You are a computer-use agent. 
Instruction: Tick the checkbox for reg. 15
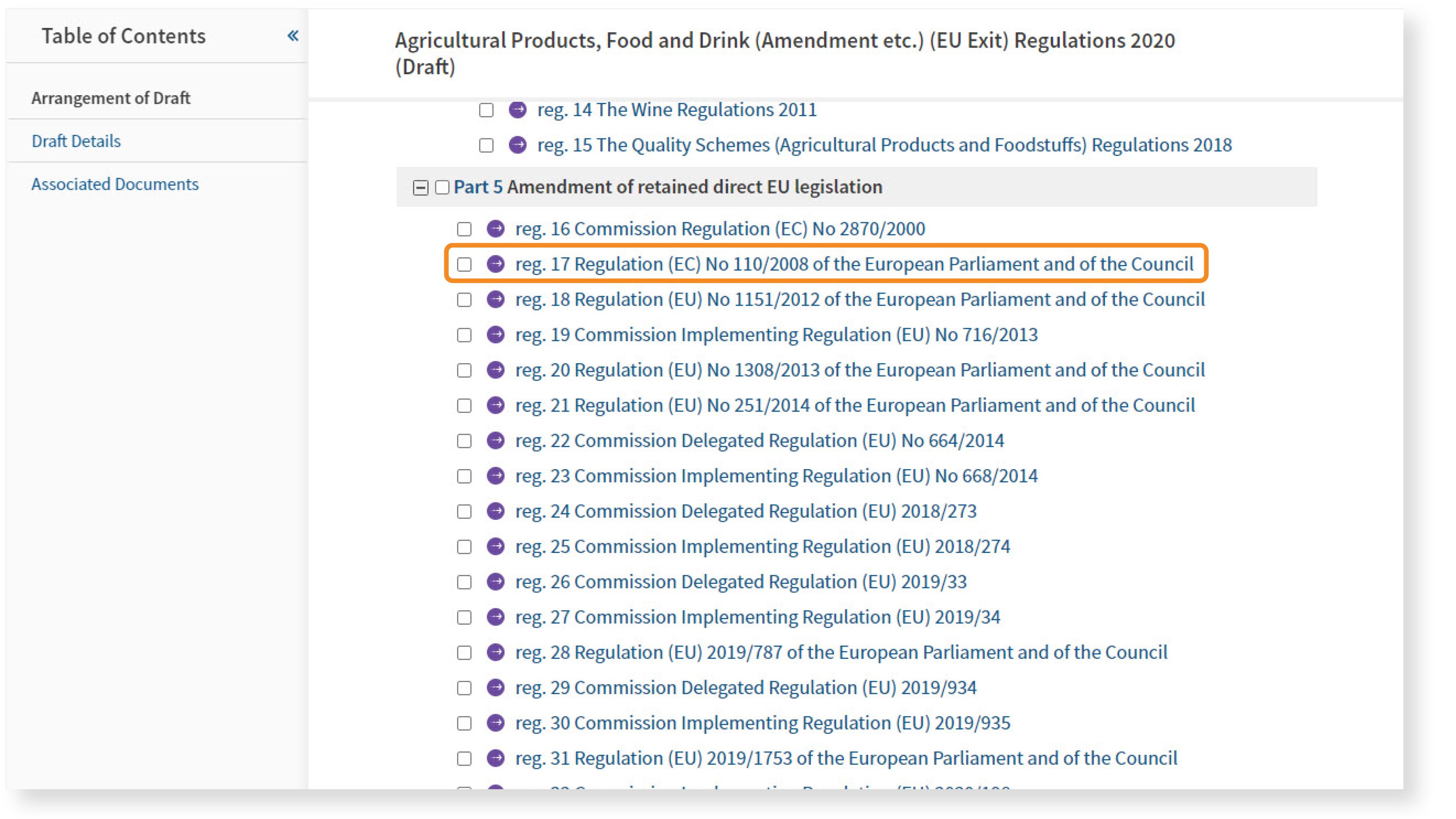[x=486, y=146]
